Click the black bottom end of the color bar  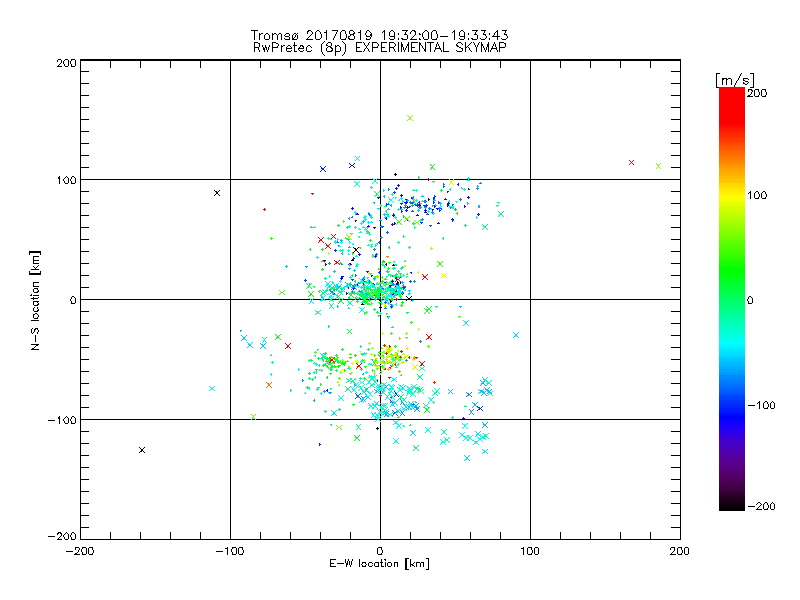point(732,505)
